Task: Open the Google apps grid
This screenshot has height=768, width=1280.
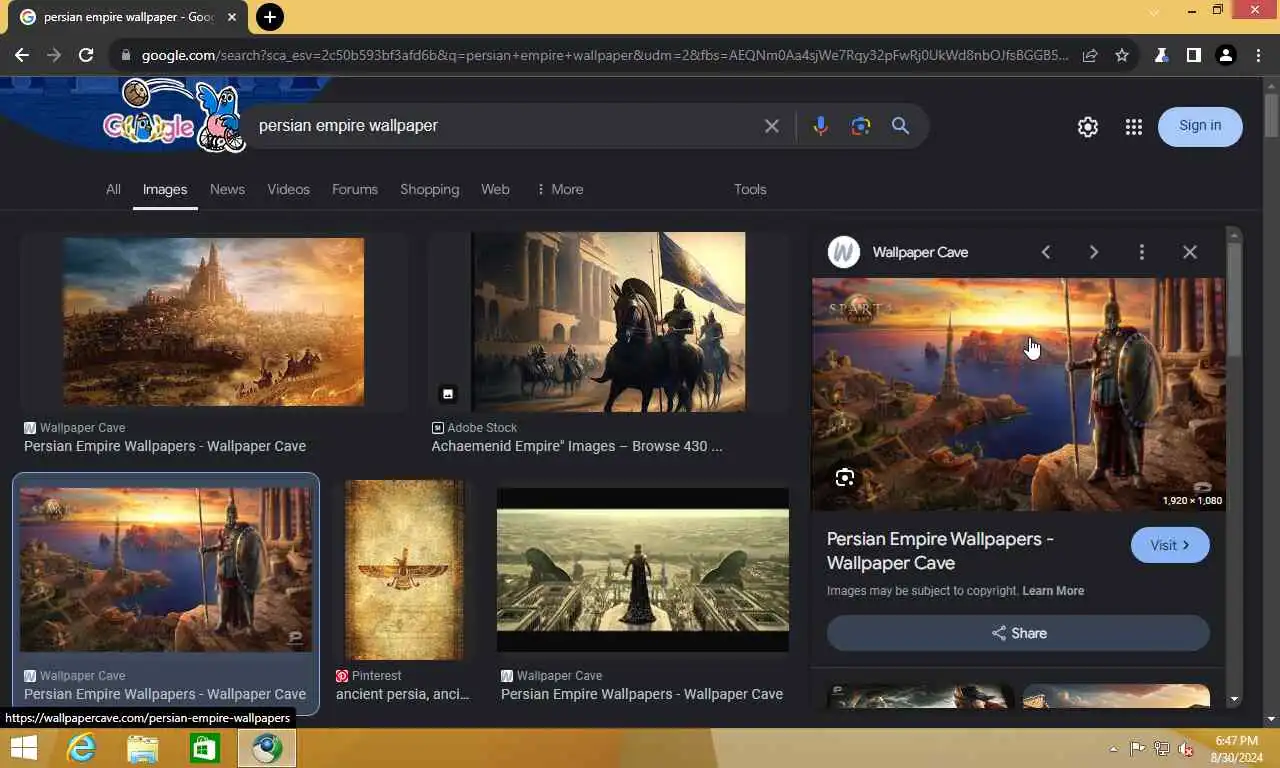Action: click(x=1133, y=127)
